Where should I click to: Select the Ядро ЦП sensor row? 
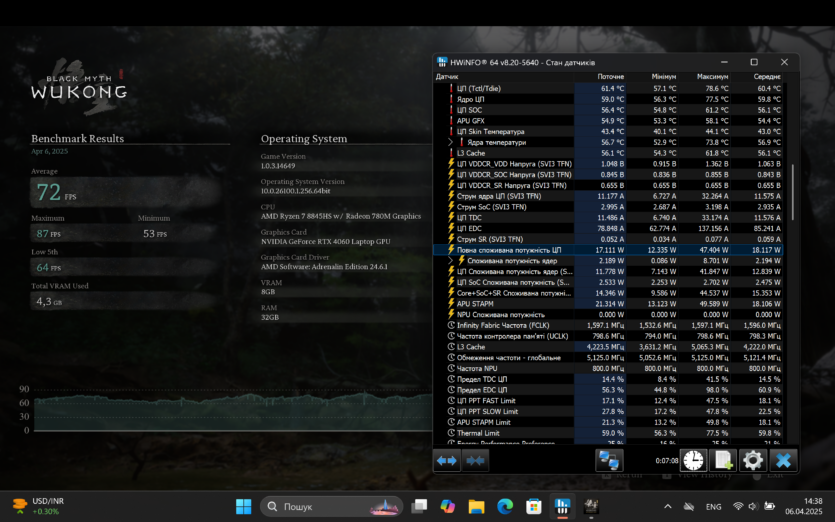pyautogui.click(x=608, y=99)
